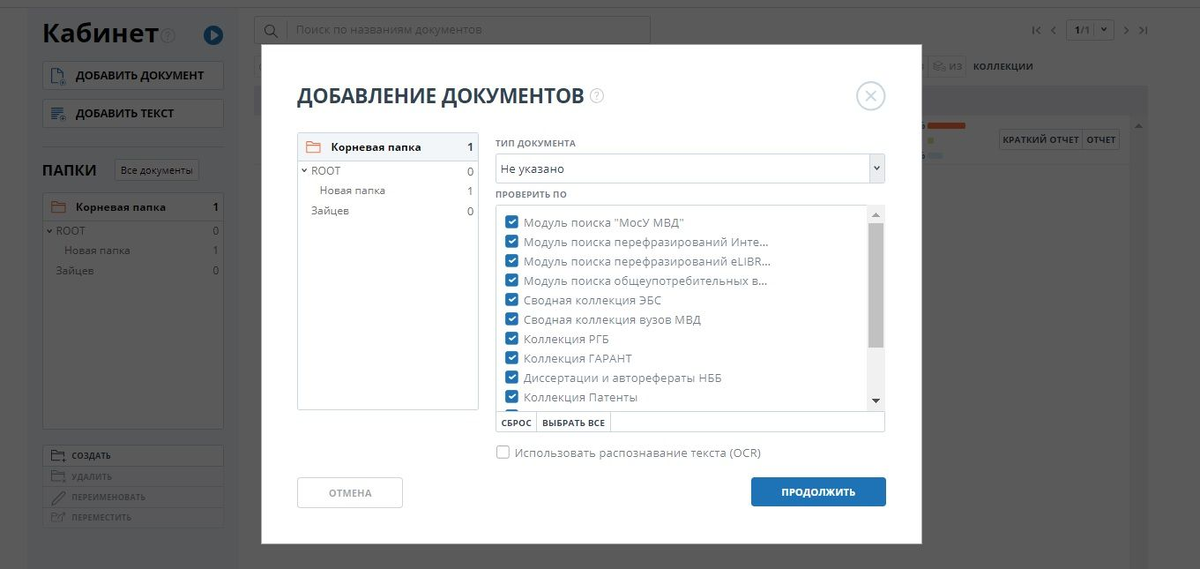Click the help icon beside Кабинет heading
1200x569 pixels.
pyautogui.click(x=168, y=36)
